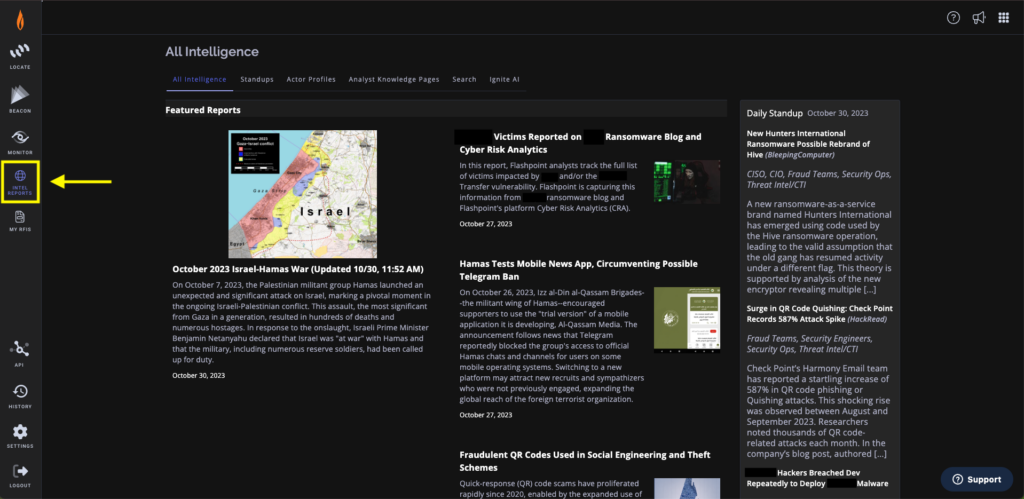Click the standup date October 30, 2023
This screenshot has width=1024, height=499.
pyautogui.click(x=838, y=114)
